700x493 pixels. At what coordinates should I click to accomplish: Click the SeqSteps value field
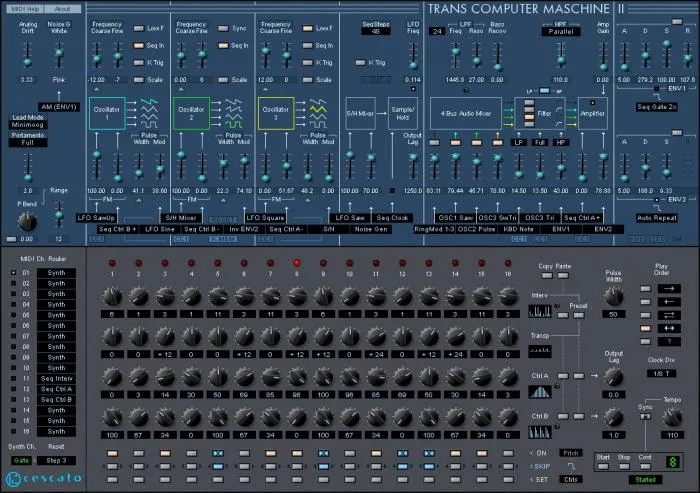(x=376, y=32)
